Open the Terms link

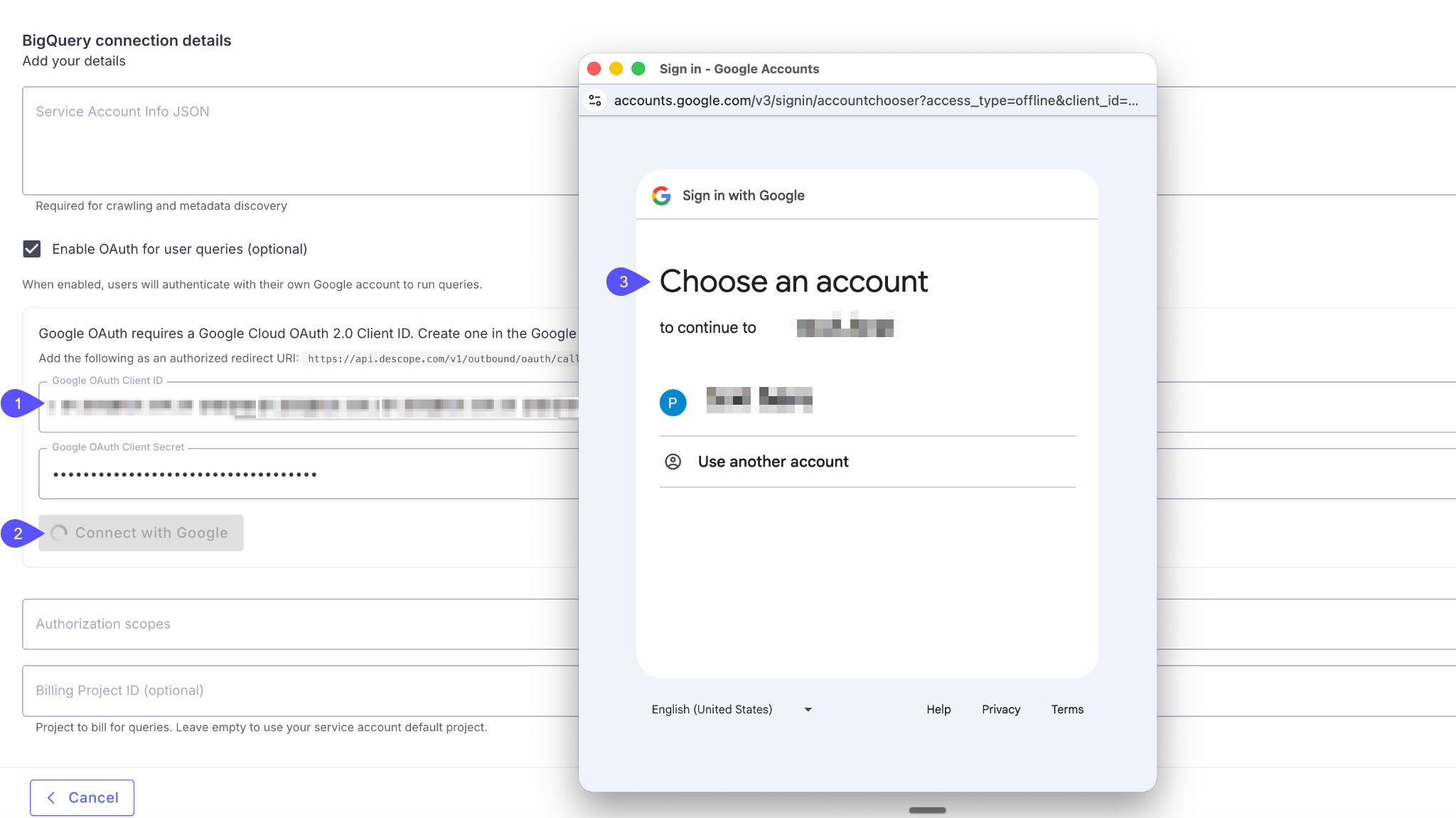(x=1067, y=709)
